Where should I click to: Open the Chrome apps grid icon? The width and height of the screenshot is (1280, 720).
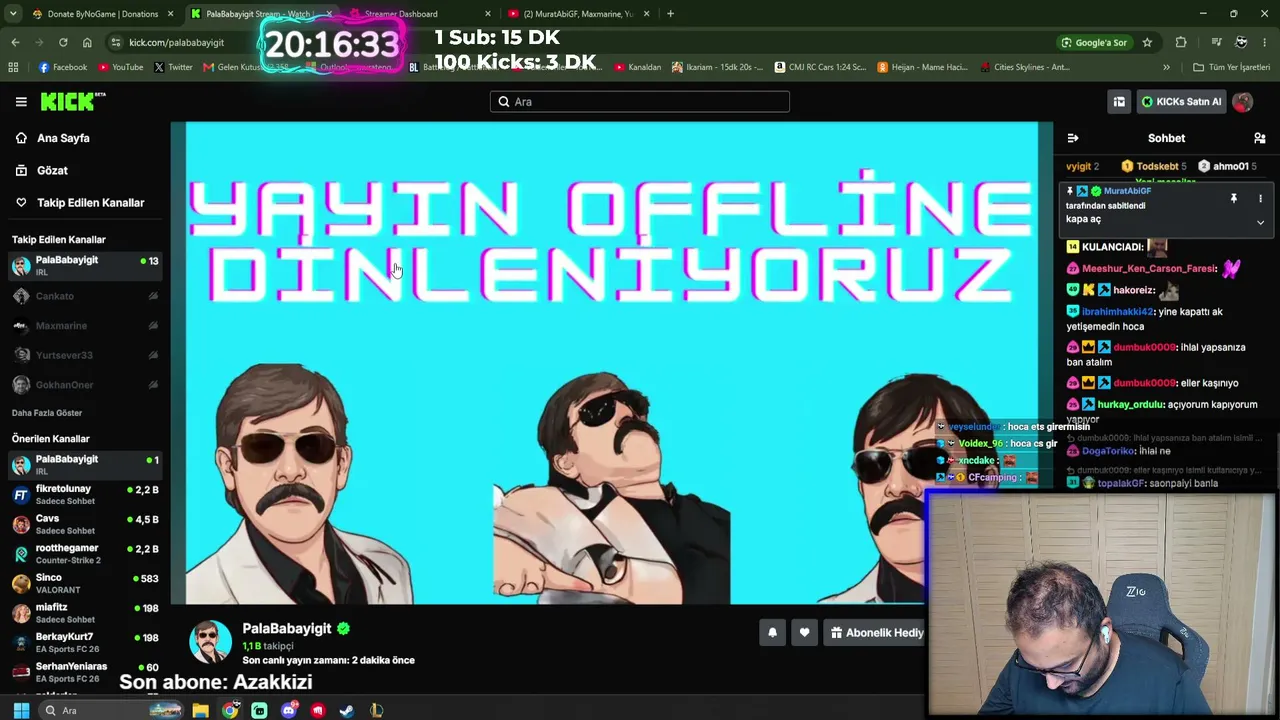[13, 67]
